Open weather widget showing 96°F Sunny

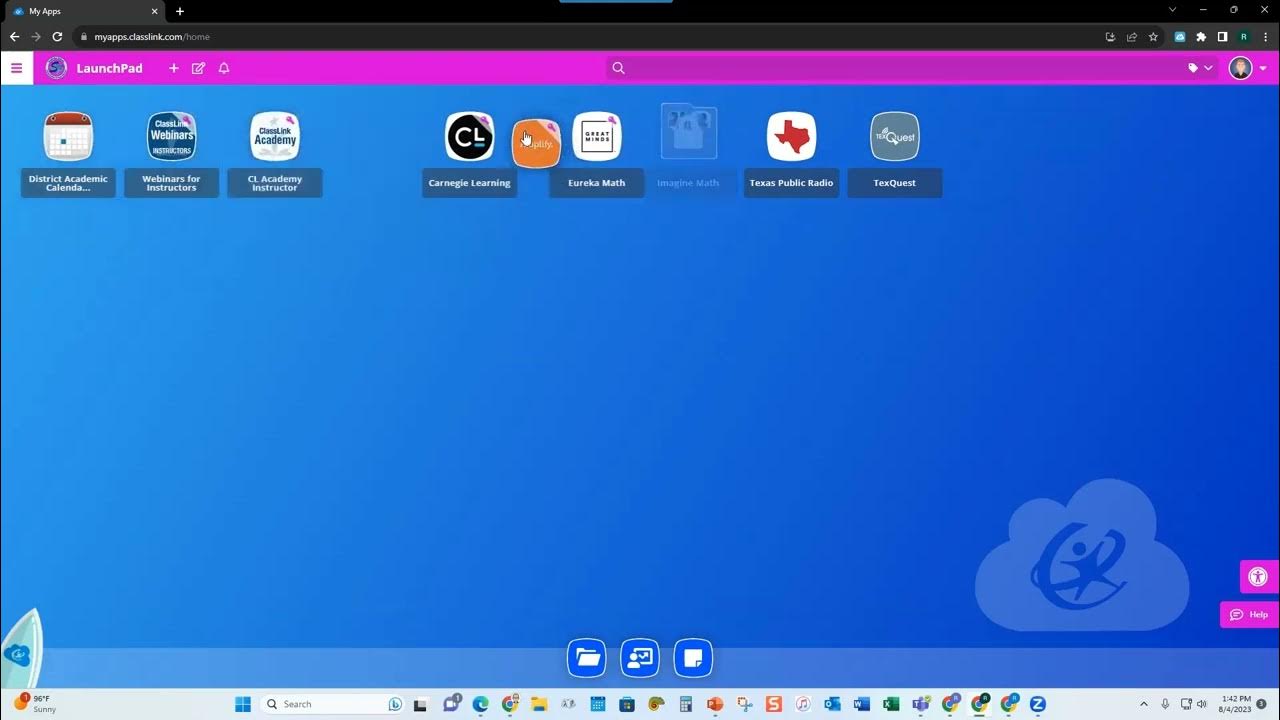pyautogui.click(x=35, y=703)
